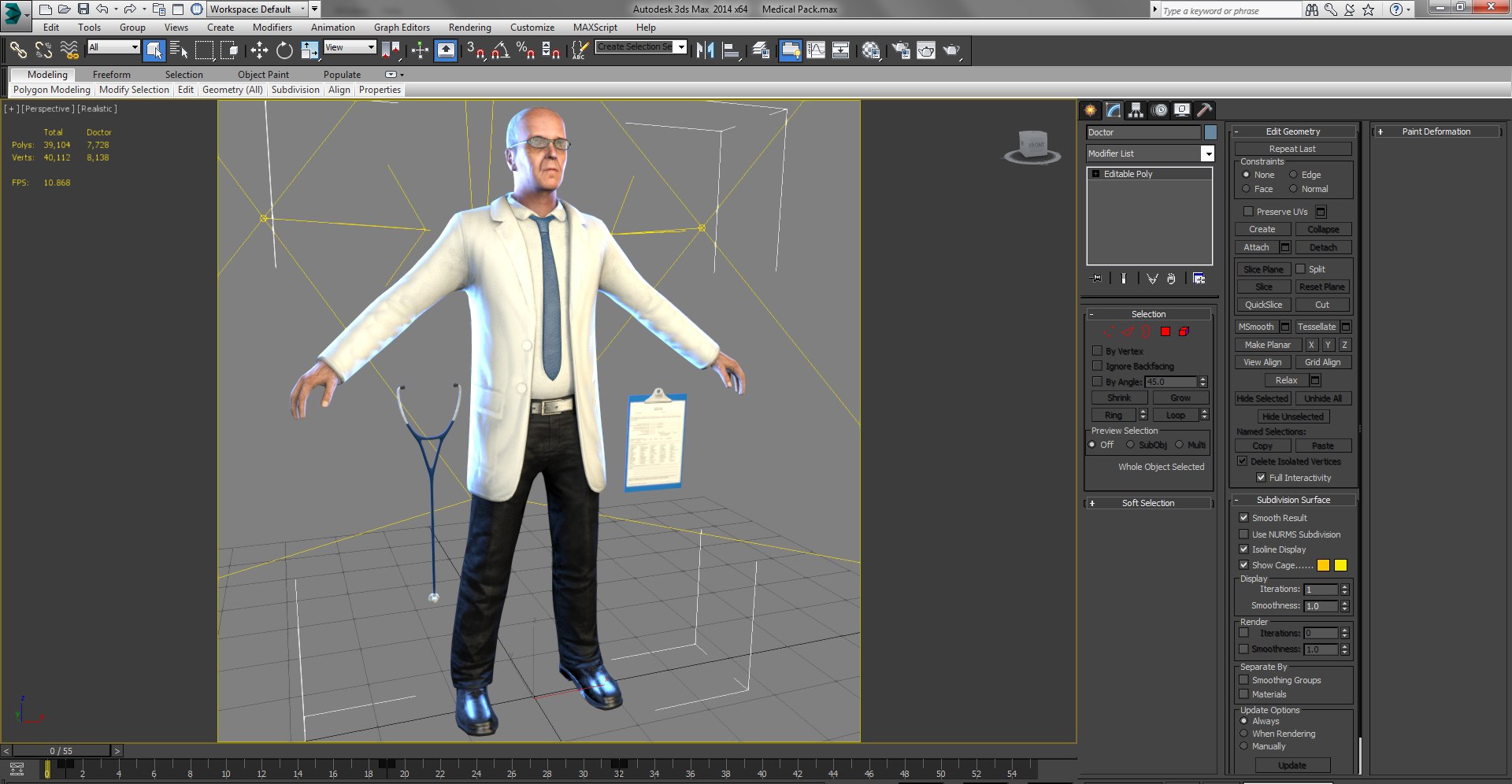
Task: Open the Motion command panel tab
Action: tap(1159, 110)
